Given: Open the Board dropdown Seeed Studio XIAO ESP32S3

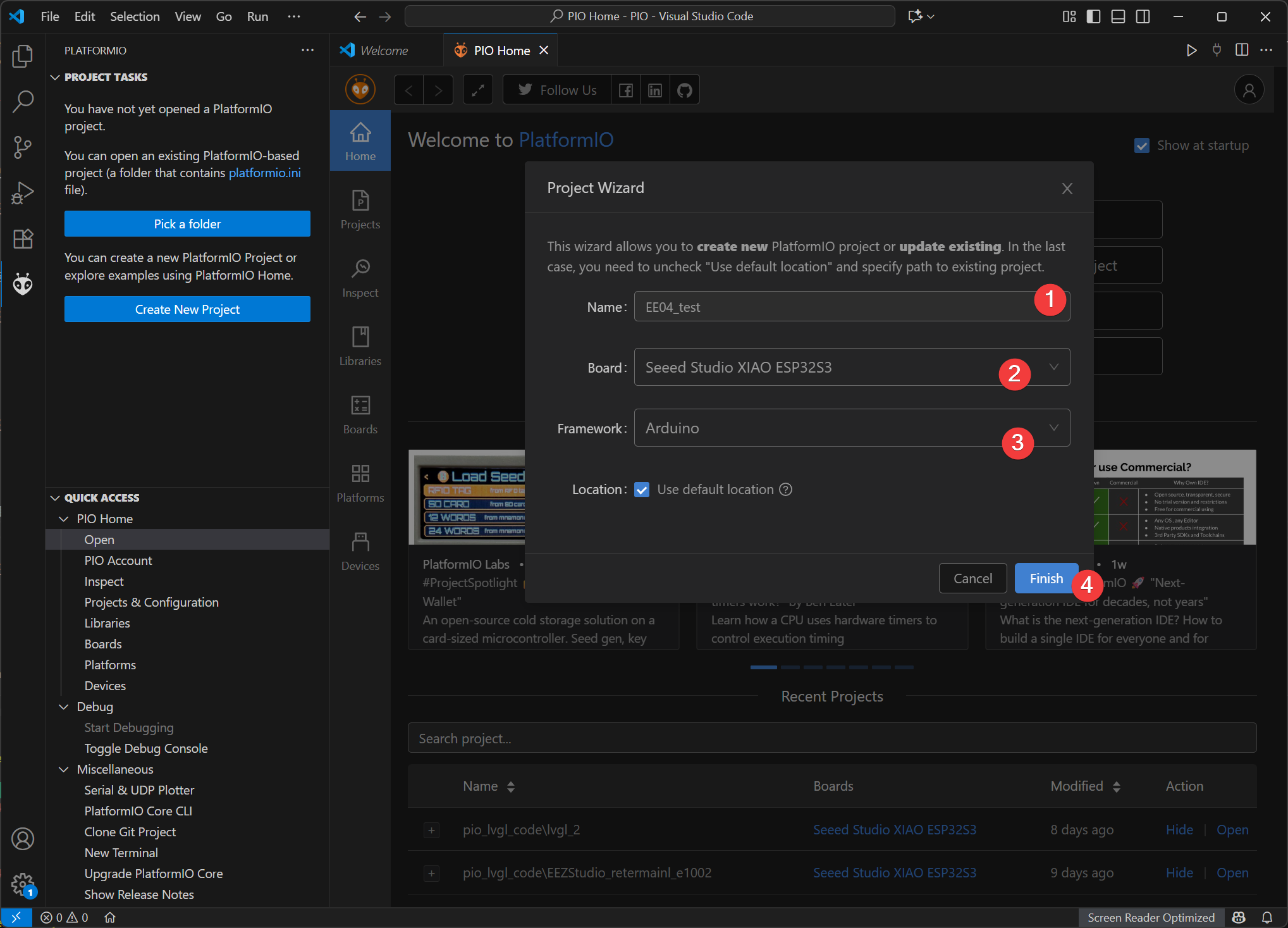Looking at the screenshot, I should click(822, 368).
